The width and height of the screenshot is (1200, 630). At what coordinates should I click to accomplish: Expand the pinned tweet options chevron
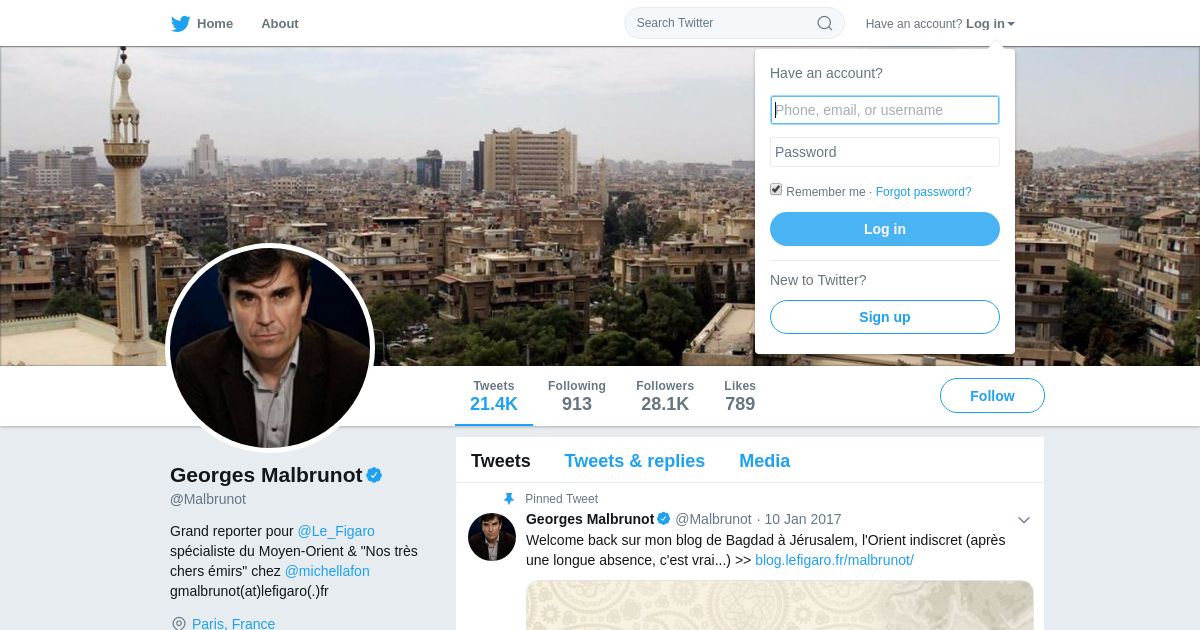tap(1024, 520)
